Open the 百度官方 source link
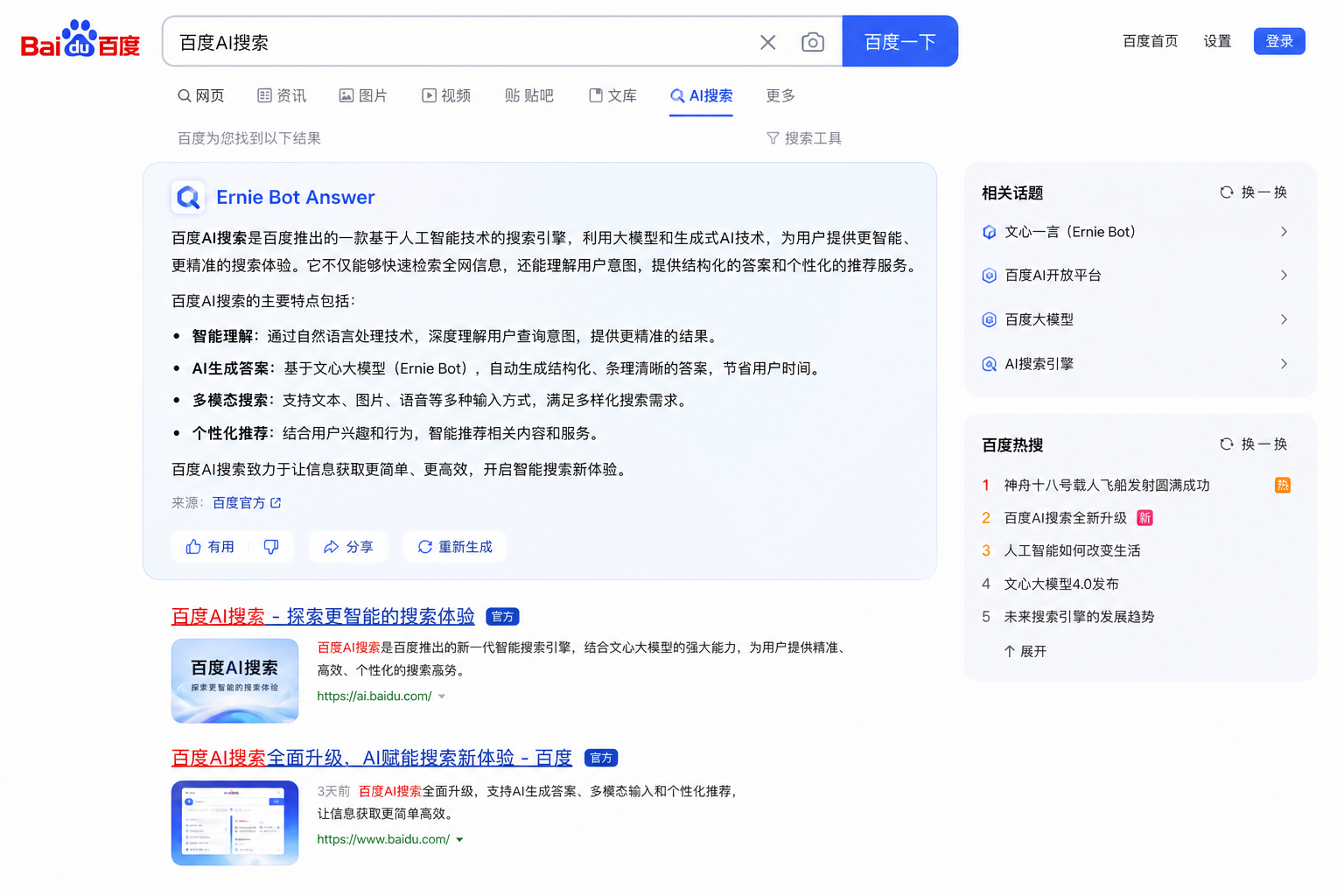 pyautogui.click(x=247, y=503)
